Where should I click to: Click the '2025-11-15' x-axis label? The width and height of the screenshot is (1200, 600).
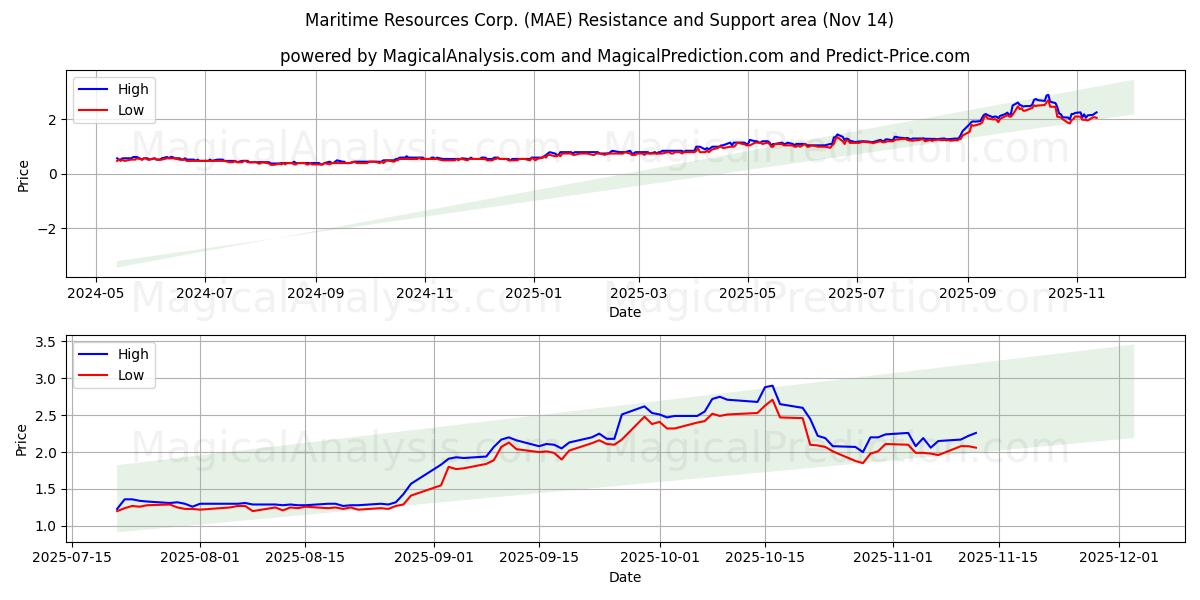click(1000, 560)
